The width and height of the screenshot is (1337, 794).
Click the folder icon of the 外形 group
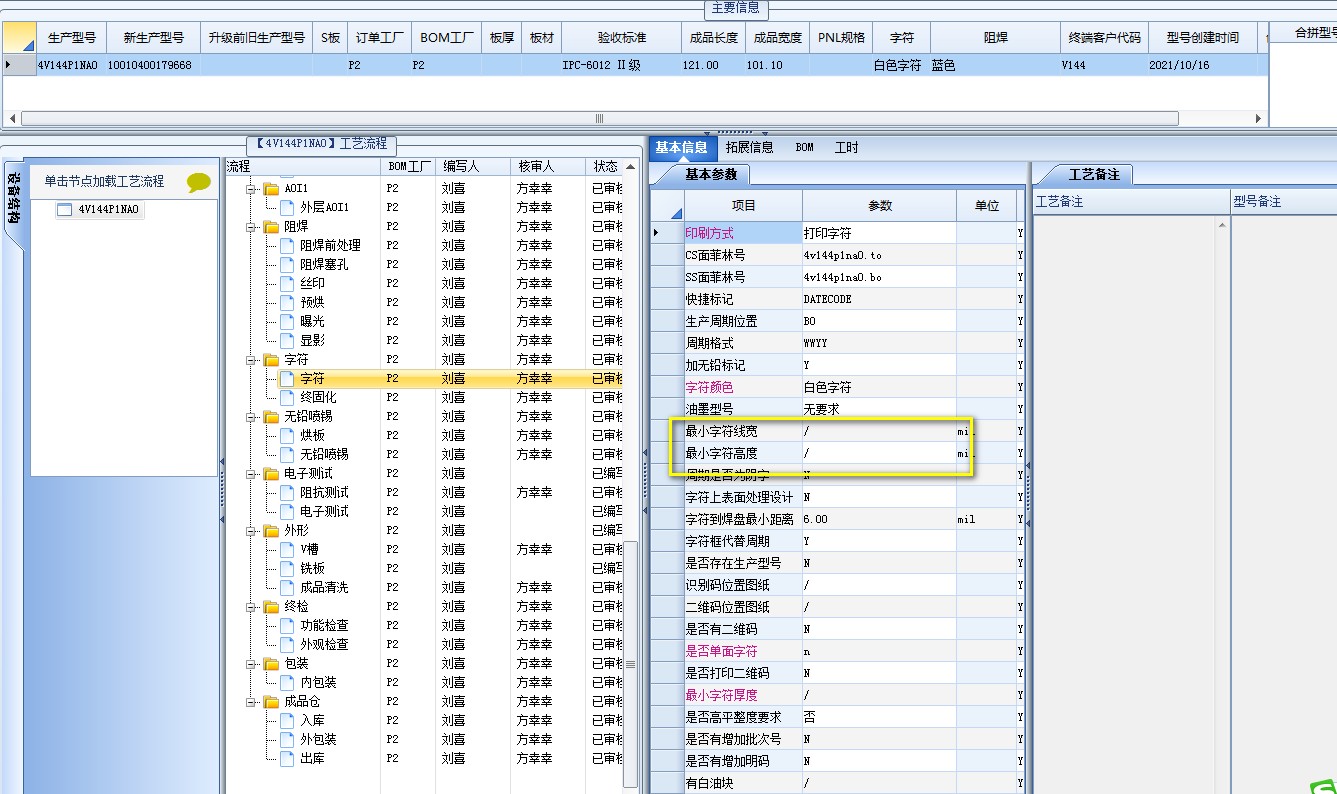click(x=271, y=531)
